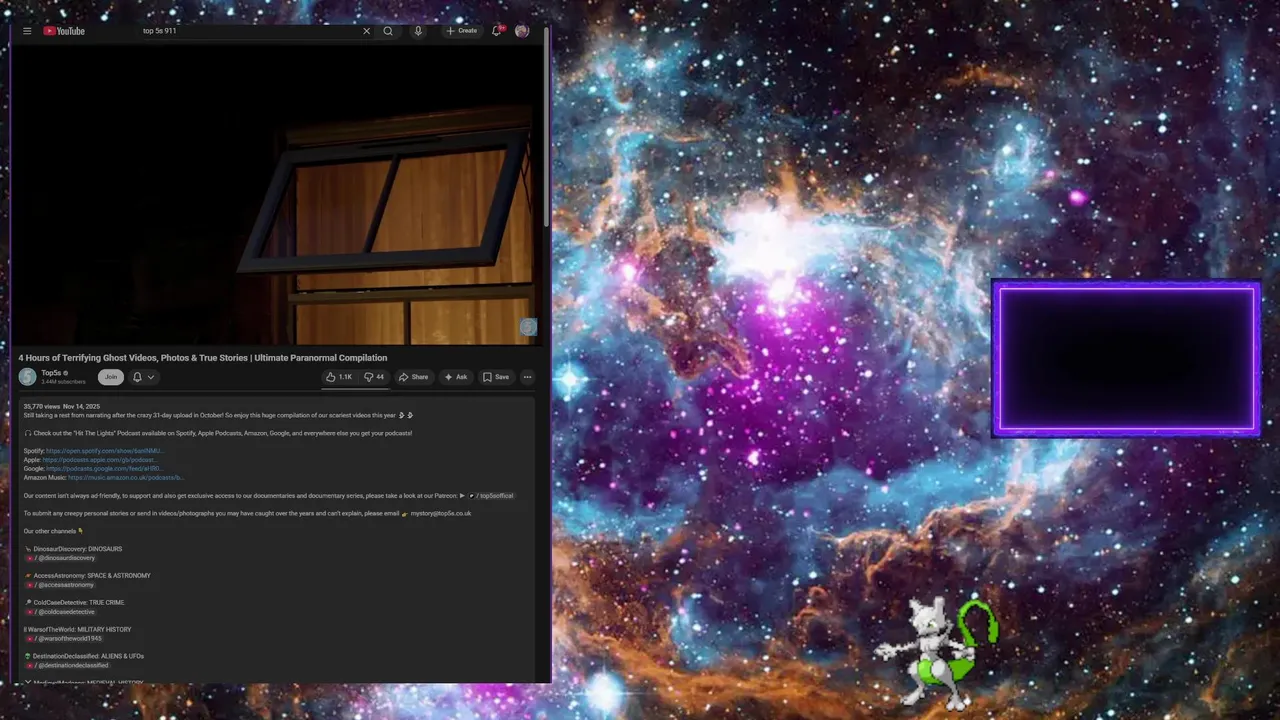This screenshot has height=720, width=1280.
Task: Open the three-dot more actions menu
Action: [x=527, y=377]
